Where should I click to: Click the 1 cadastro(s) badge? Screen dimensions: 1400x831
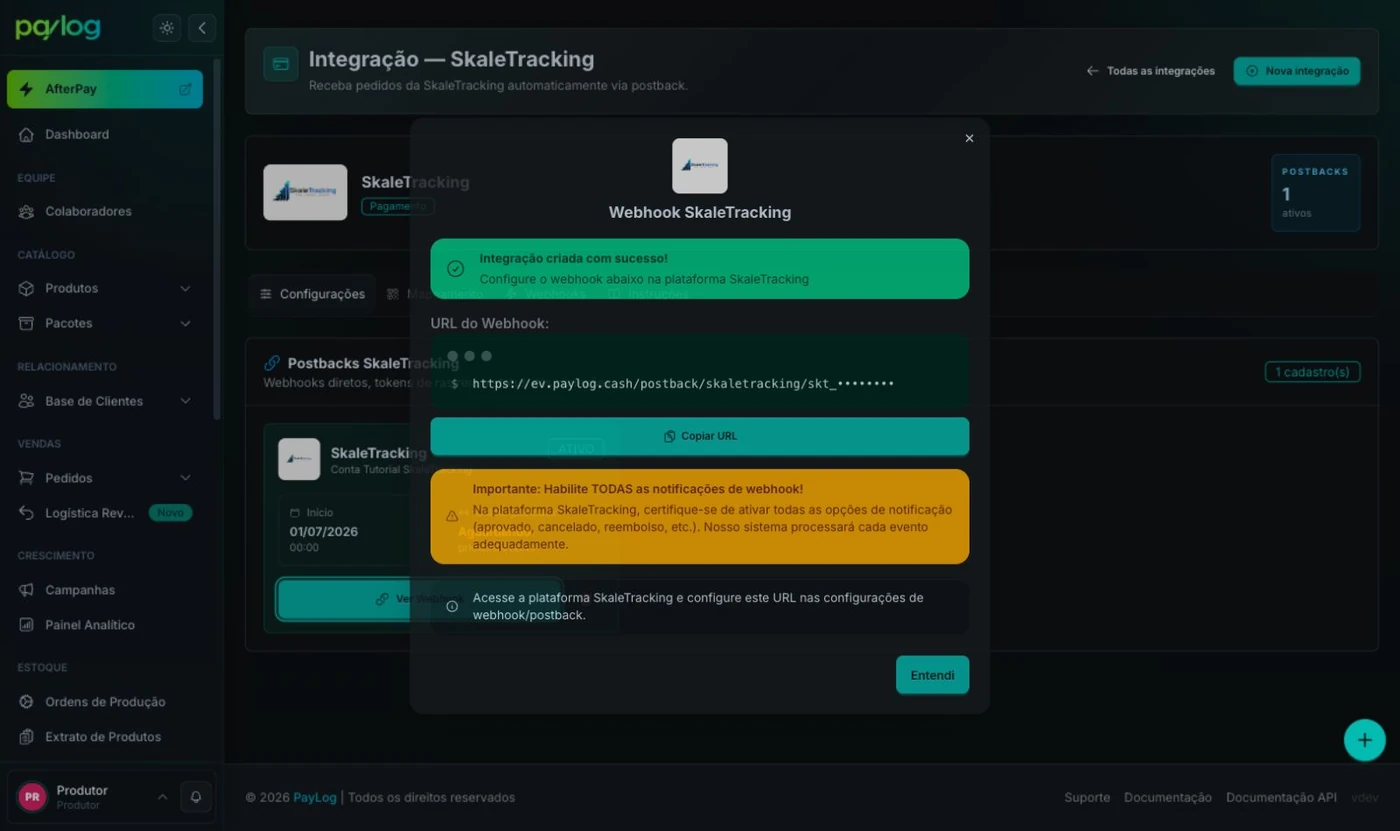[x=1312, y=372]
